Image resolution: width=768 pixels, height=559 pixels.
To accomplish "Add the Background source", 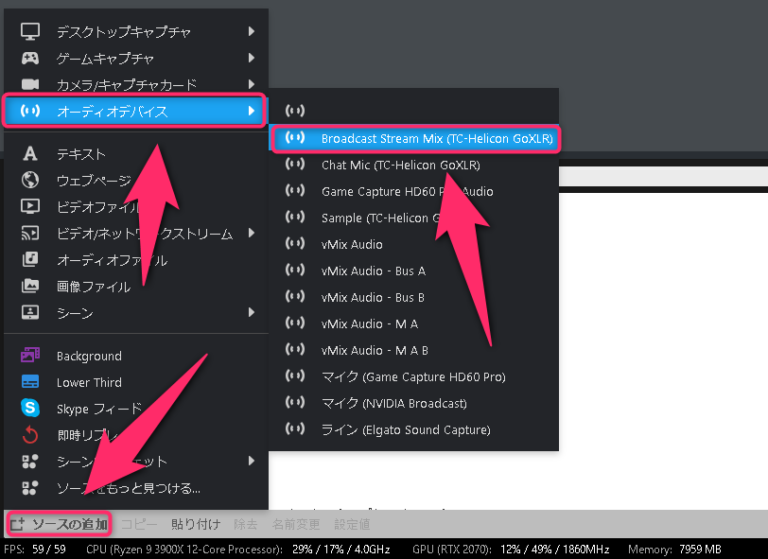I will [x=136, y=356].
